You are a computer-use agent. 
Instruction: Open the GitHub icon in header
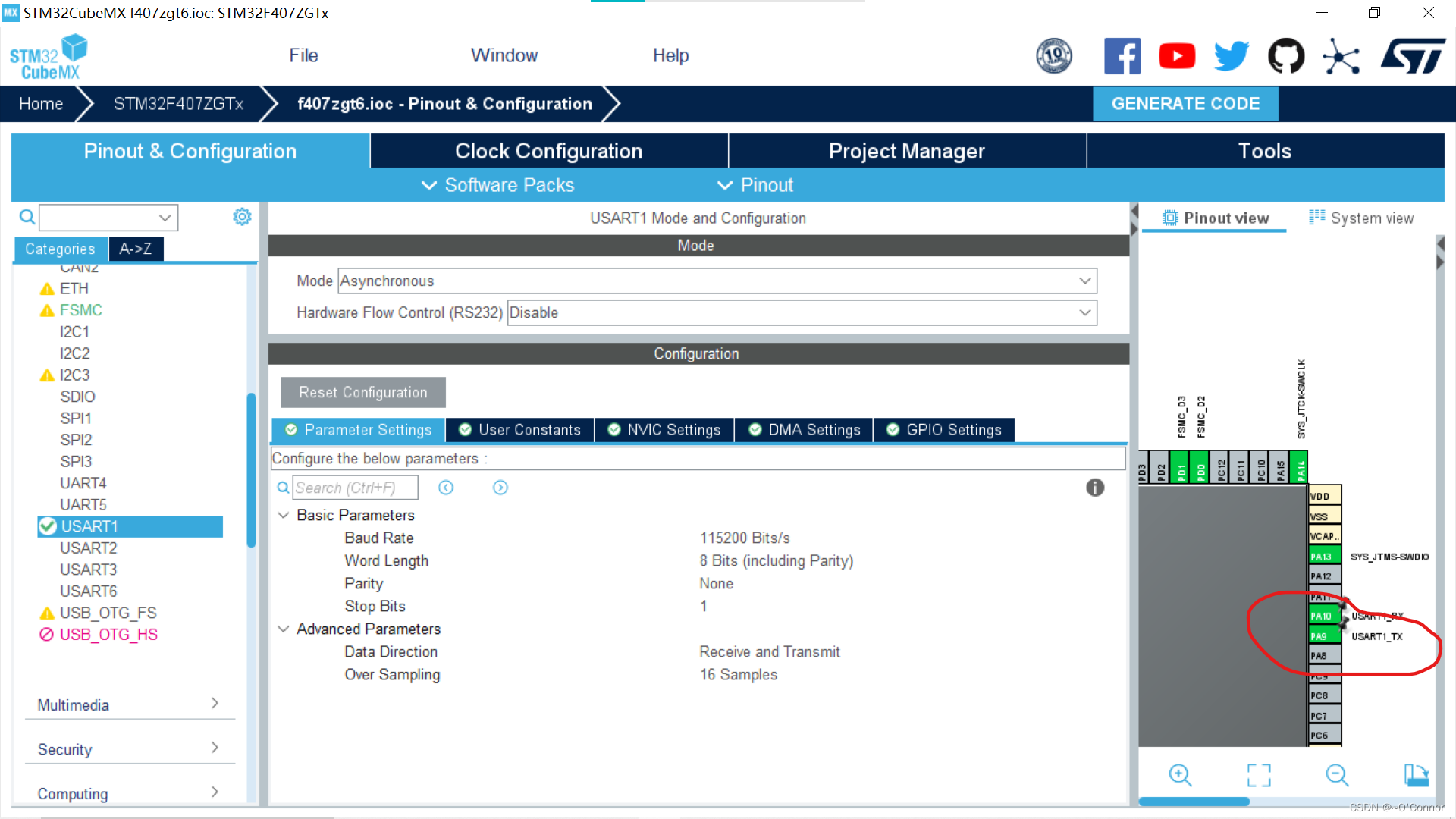point(1286,56)
